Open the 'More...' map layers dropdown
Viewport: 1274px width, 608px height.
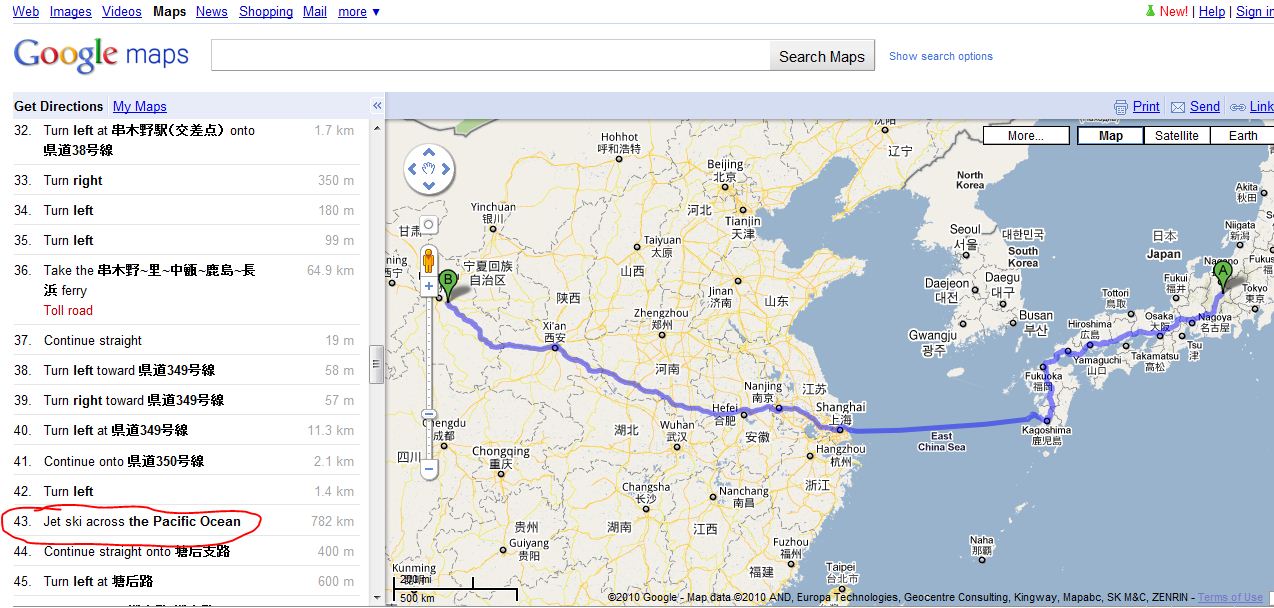(x=1026, y=136)
